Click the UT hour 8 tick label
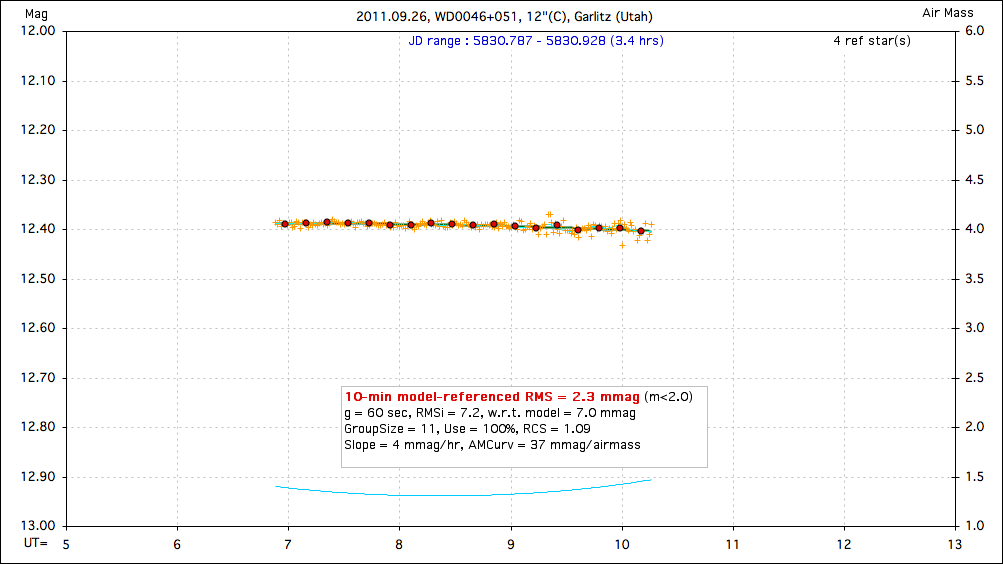The image size is (1003, 564). tap(399, 544)
